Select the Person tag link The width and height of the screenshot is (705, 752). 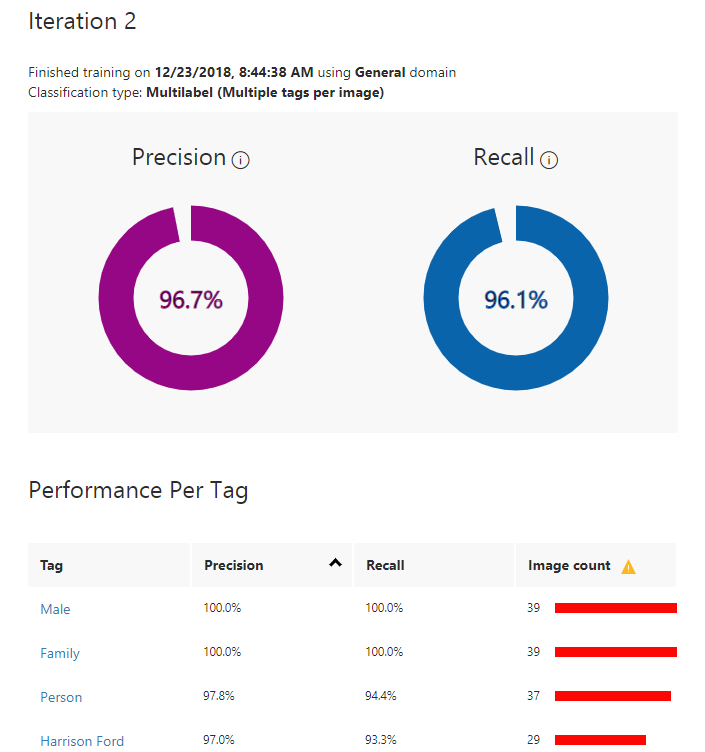[x=61, y=697]
